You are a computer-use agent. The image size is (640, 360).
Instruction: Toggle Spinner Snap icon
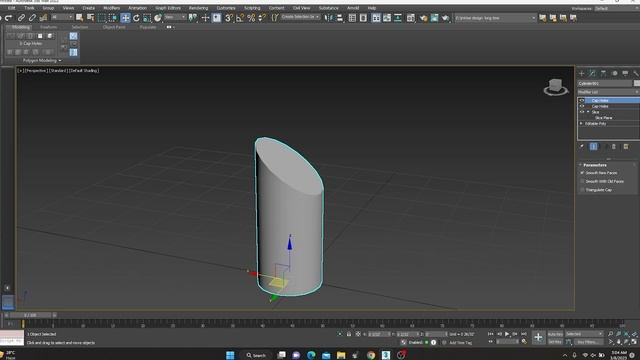coord(262,18)
